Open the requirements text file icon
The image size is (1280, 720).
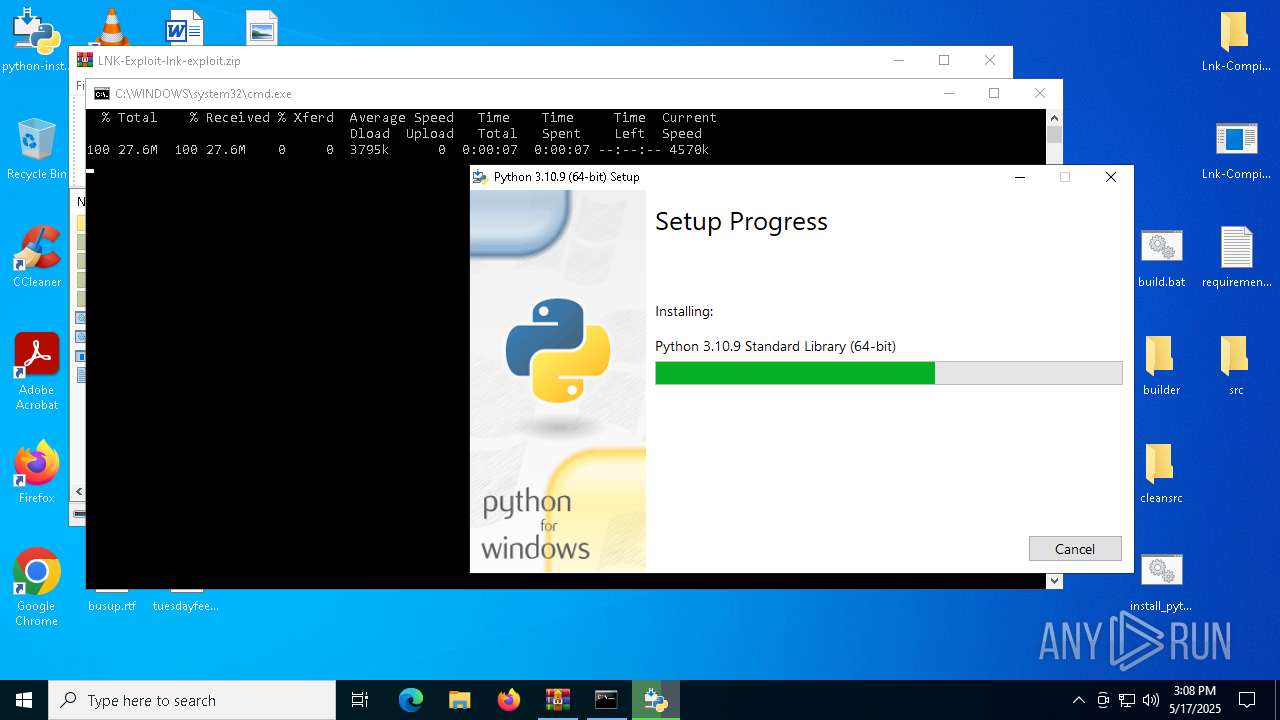coord(1236,257)
